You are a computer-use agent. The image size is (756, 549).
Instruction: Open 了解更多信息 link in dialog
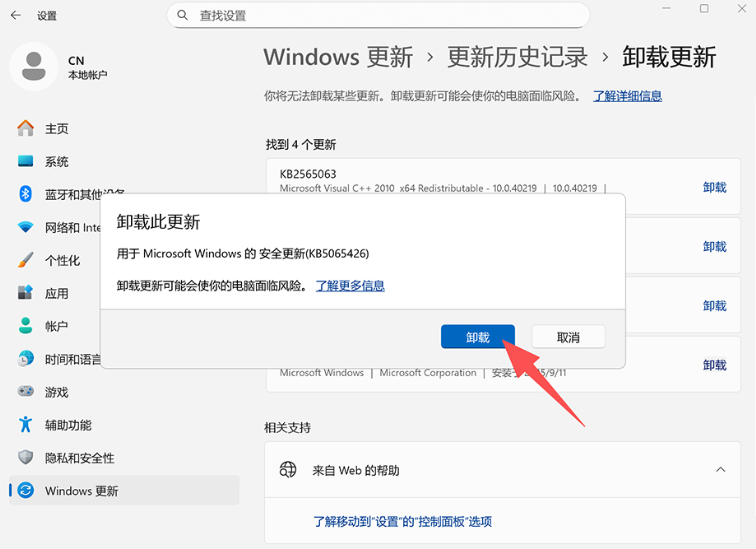pos(350,286)
